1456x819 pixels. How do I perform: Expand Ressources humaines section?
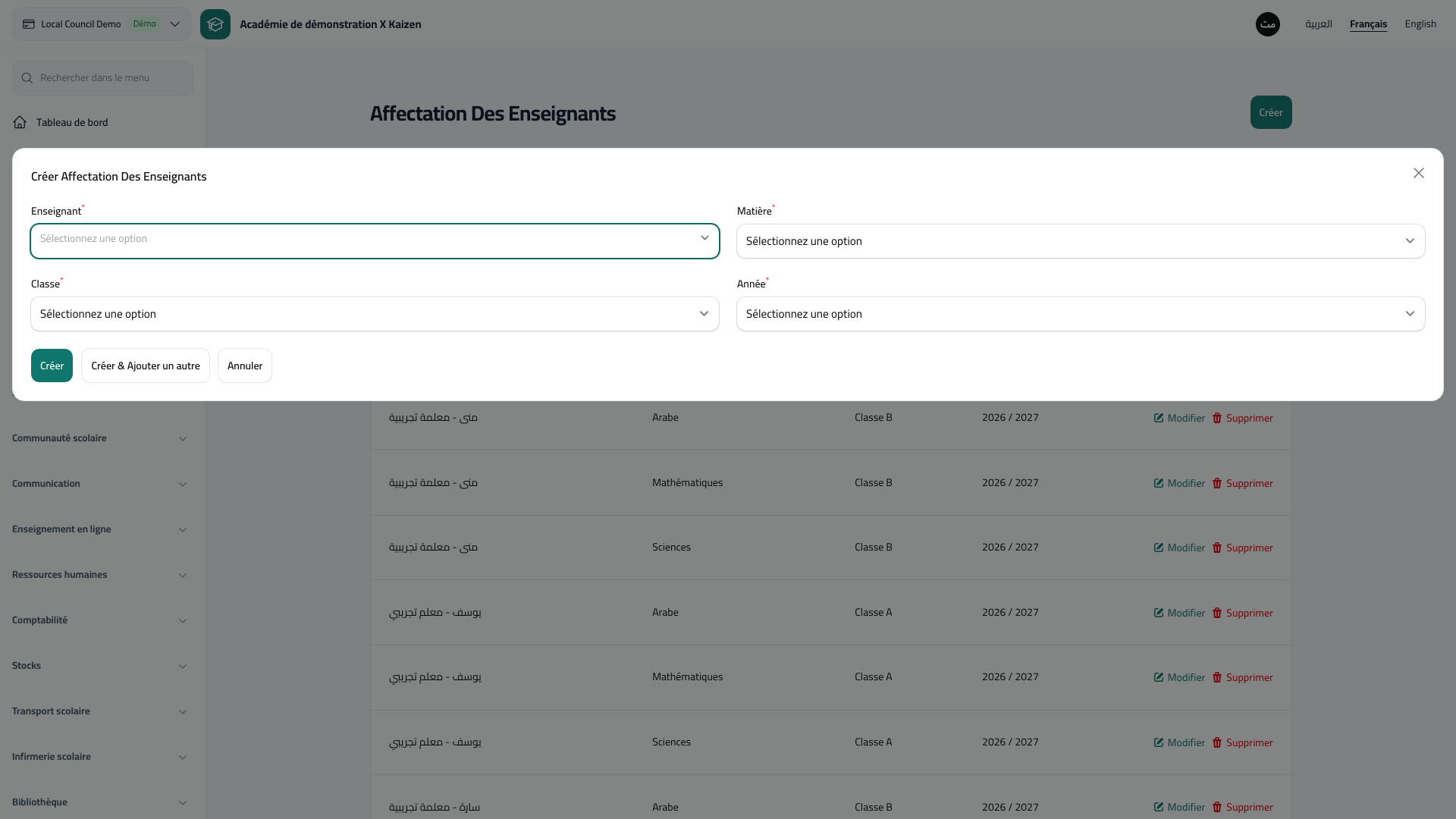pos(99,575)
